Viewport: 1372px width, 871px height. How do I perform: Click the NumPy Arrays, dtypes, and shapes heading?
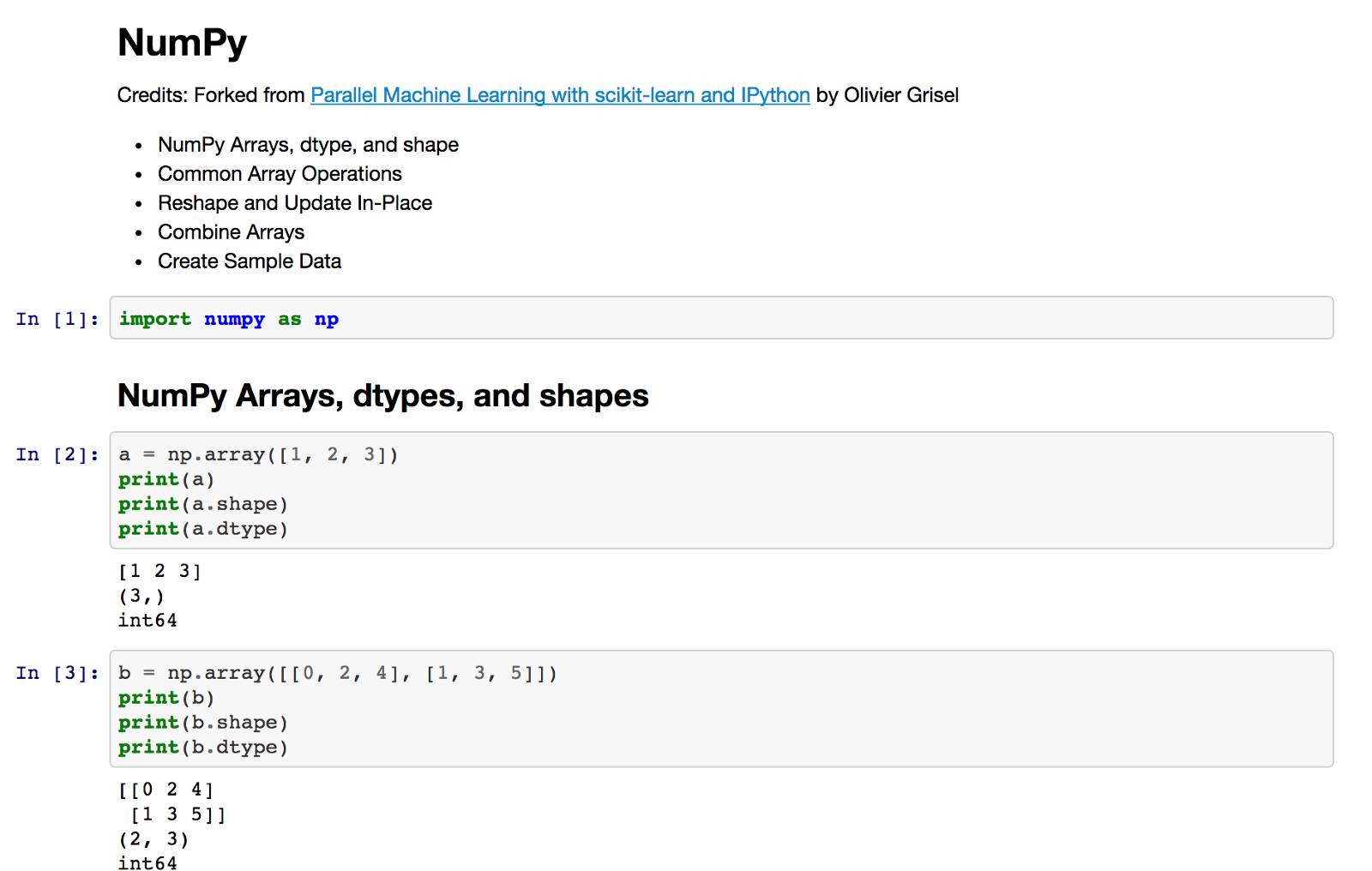click(x=382, y=396)
